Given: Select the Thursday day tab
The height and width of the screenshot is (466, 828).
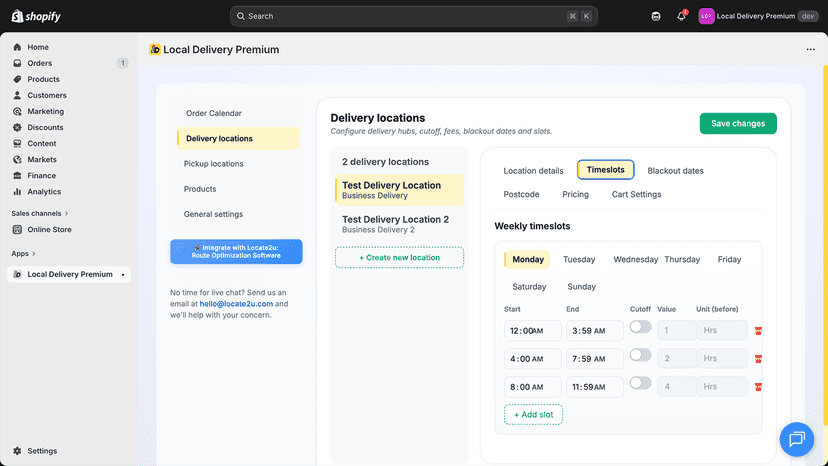Looking at the screenshot, I should pos(682,259).
